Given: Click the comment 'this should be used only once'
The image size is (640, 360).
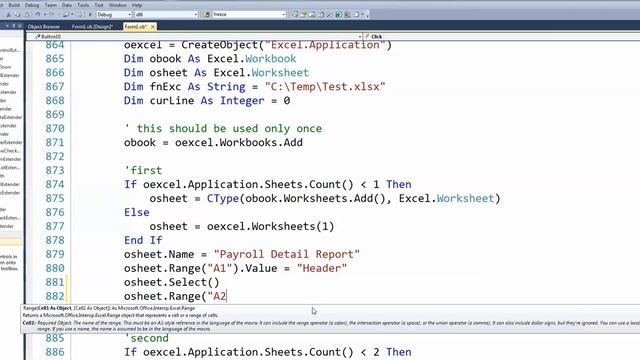Looking at the screenshot, I should pos(229,129).
